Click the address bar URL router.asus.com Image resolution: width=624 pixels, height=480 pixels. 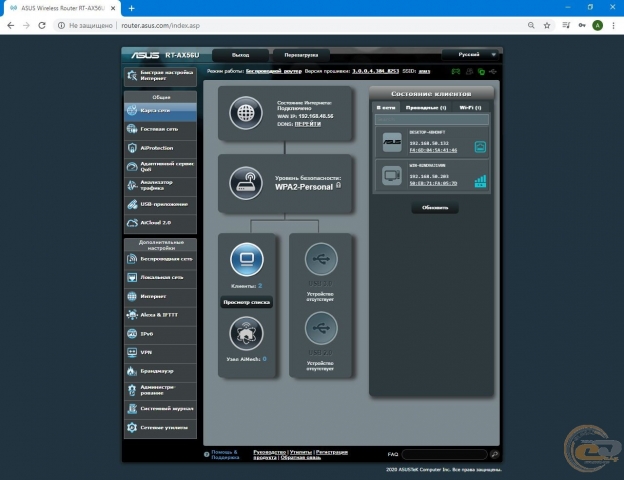(160, 25)
